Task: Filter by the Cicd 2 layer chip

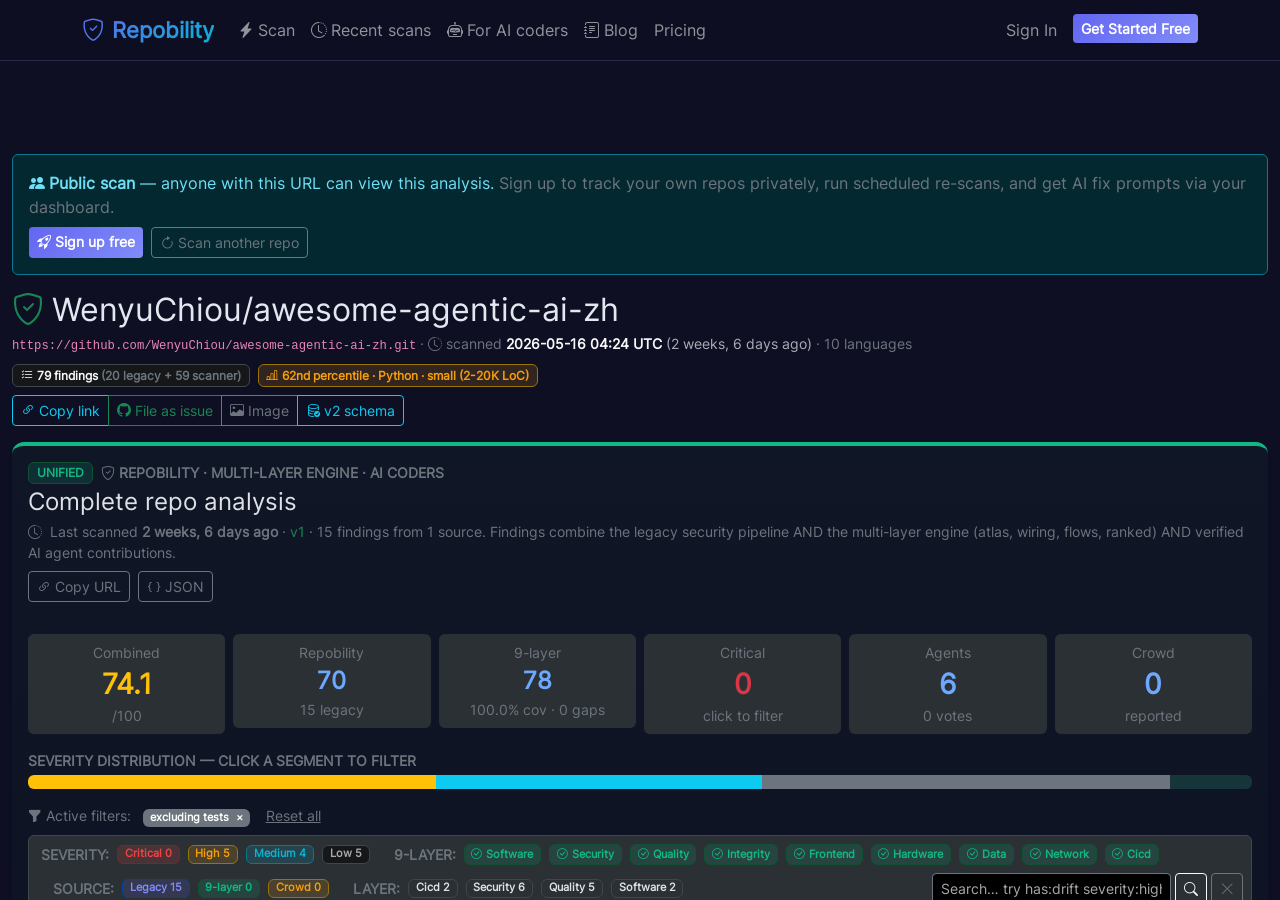Action: pos(433,888)
